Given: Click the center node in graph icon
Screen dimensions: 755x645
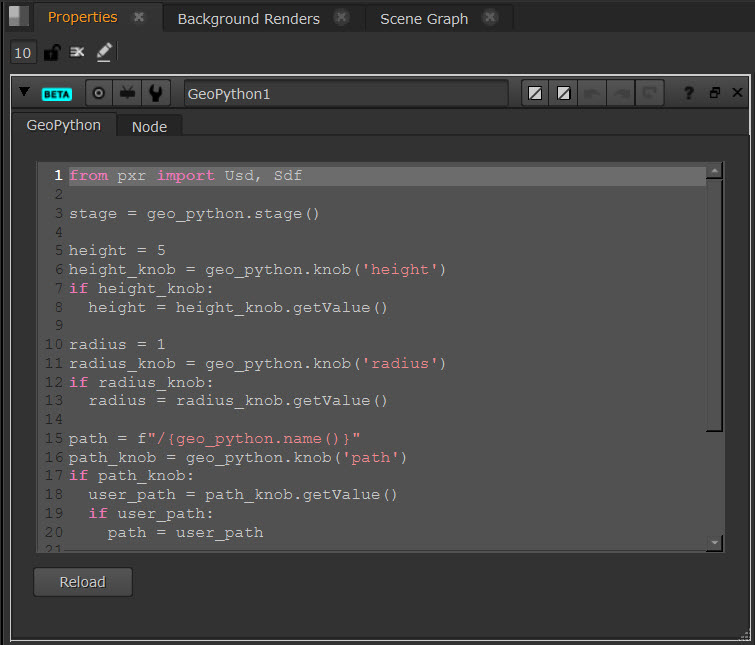Looking at the screenshot, I should click(x=99, y=93).
